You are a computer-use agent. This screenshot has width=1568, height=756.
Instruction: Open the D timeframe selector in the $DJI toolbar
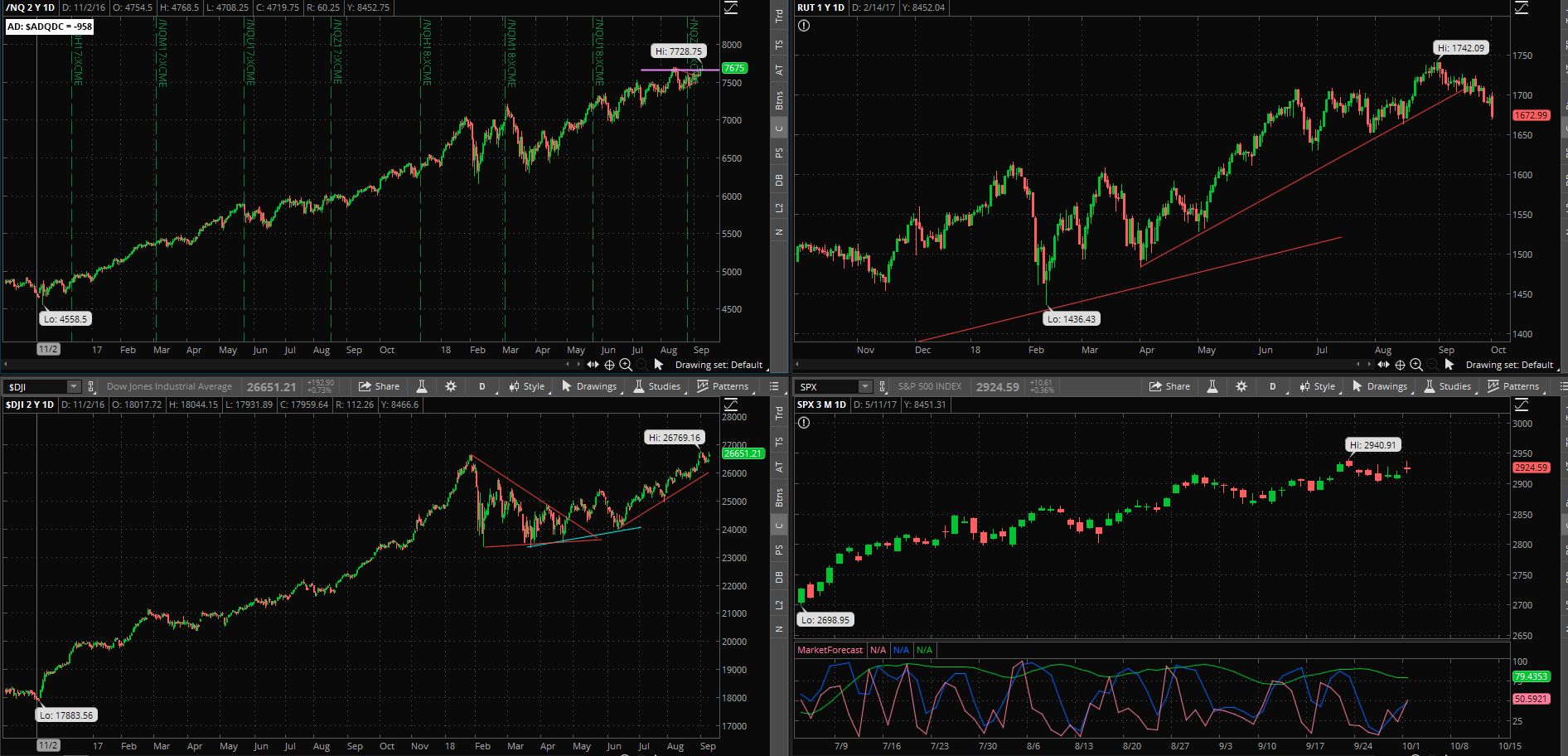[482, 386]
